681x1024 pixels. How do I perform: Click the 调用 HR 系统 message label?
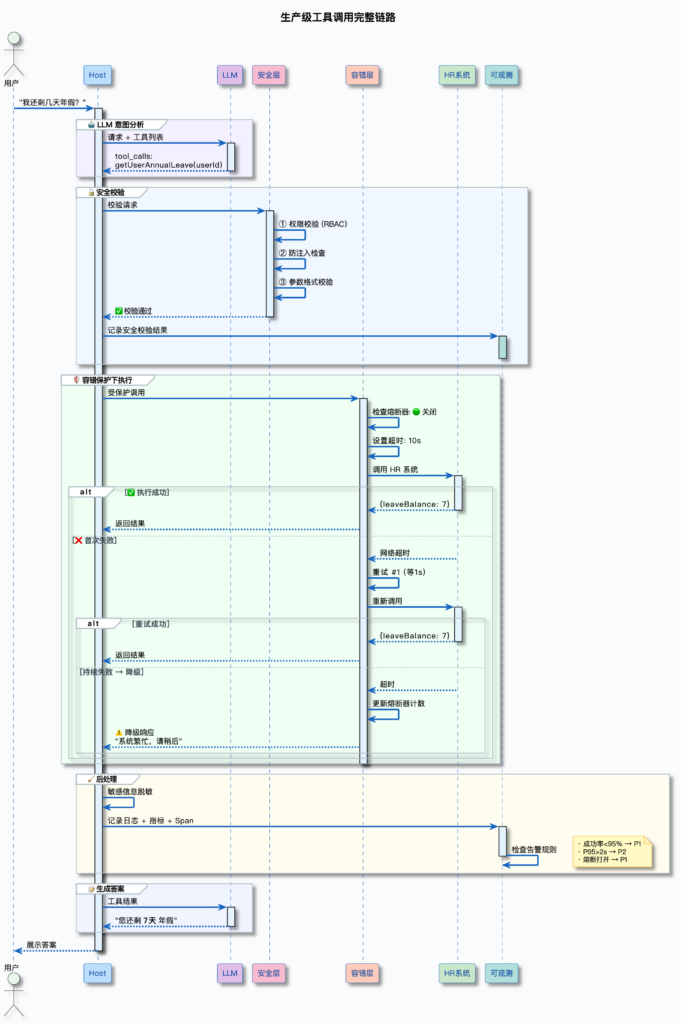click(395, 469)
